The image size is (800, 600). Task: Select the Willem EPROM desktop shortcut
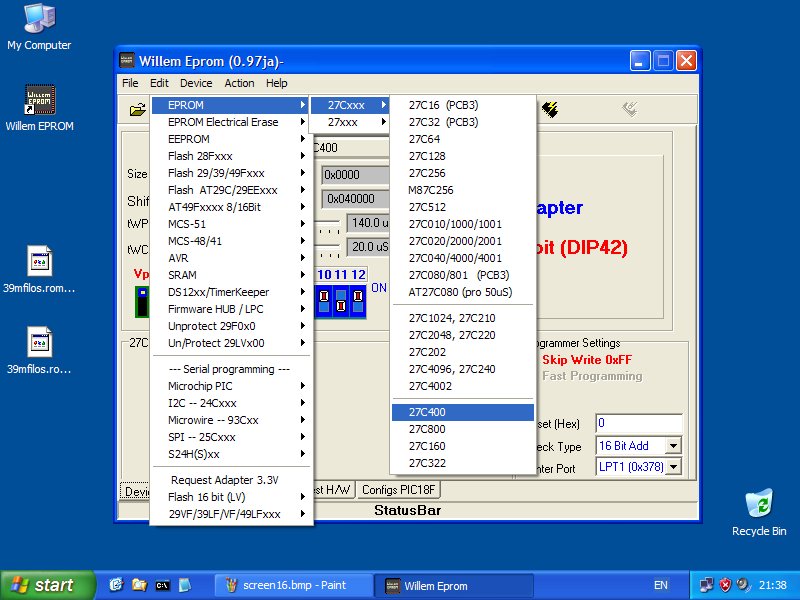click(x=39, y=108)
